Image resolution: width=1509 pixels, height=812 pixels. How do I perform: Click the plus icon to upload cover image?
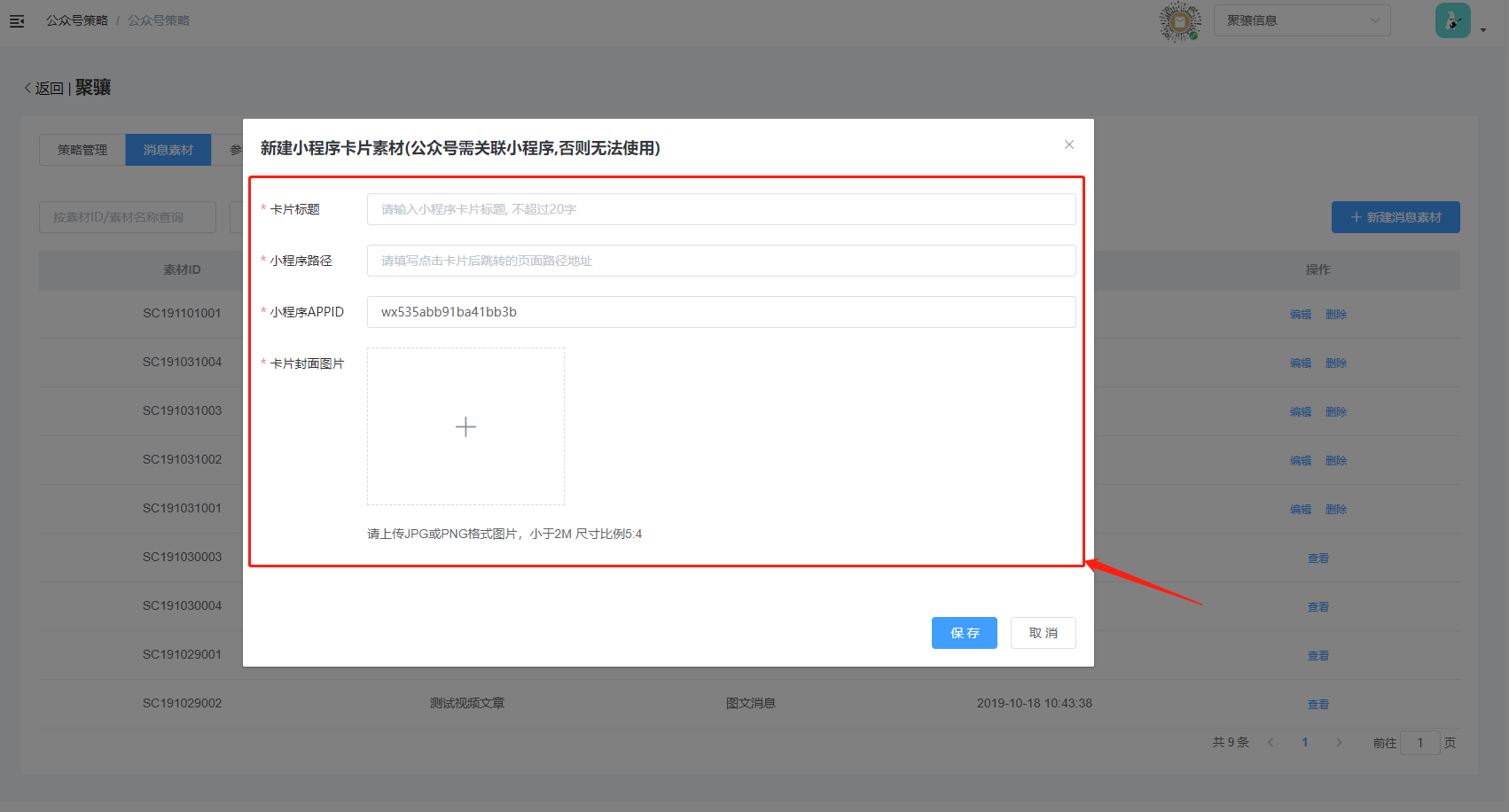point(465,427)
